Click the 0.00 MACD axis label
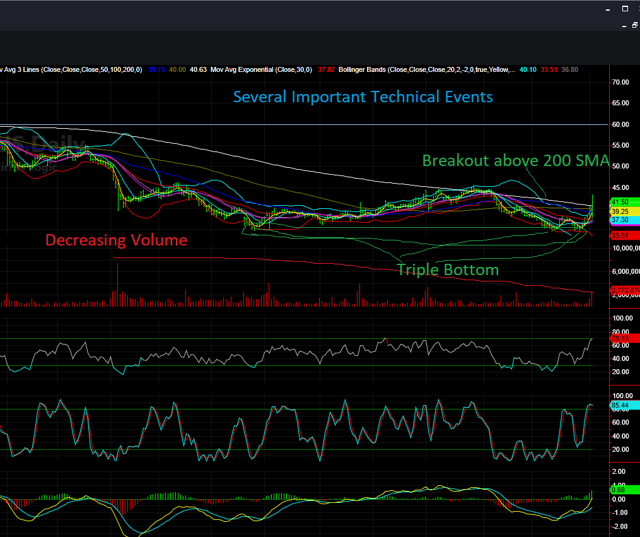The width and height of the screenshot is (640, 537). click(619, 499)
